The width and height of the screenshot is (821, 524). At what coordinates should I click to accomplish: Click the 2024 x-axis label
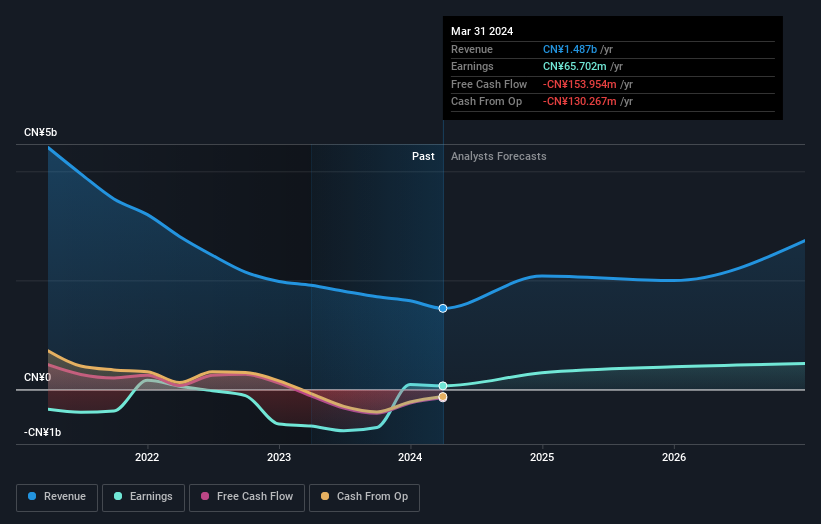pos(410,457)
